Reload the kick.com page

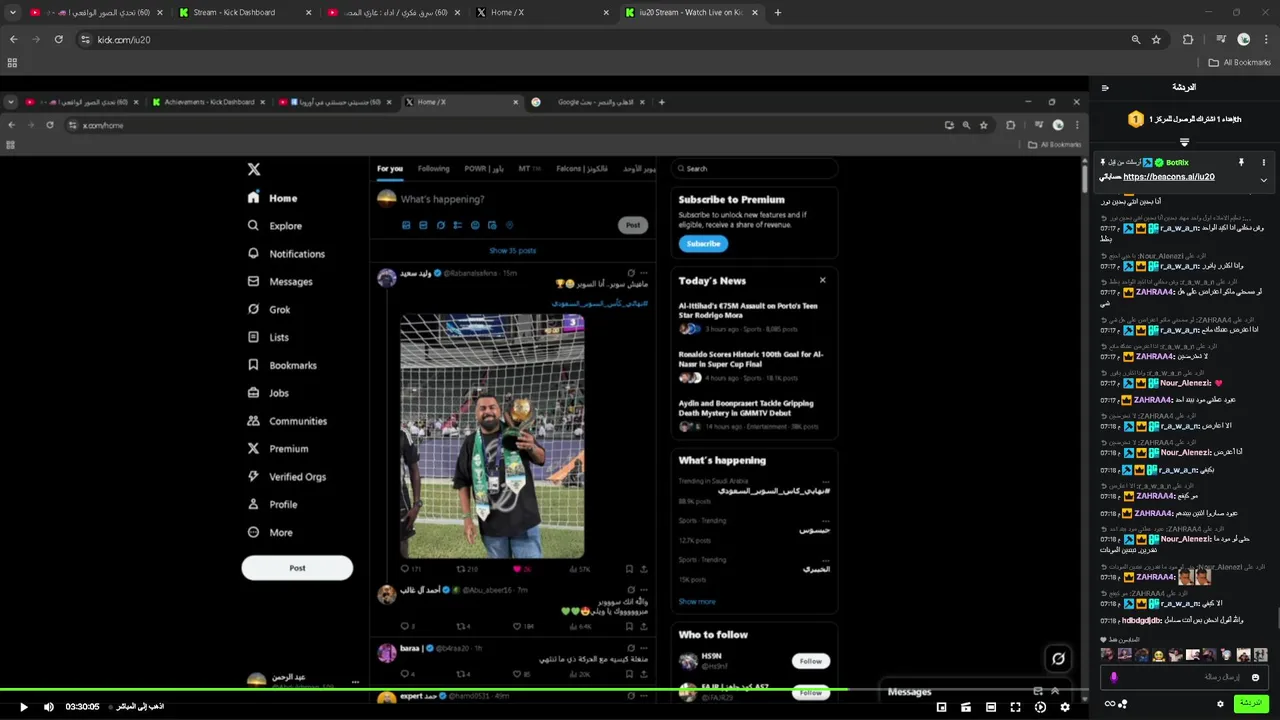[x=58, y=39]
